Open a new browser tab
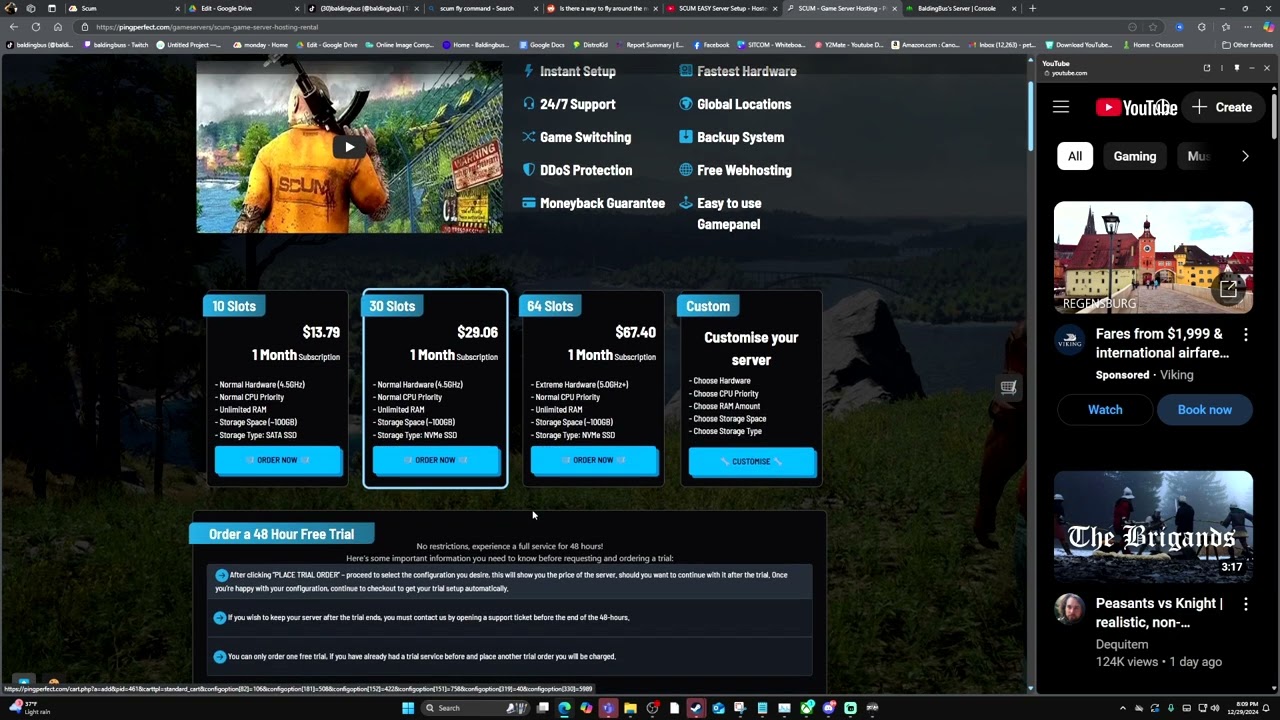Image resolution: width=1280 pixels, height=720 pixels. coord(1033,8)
